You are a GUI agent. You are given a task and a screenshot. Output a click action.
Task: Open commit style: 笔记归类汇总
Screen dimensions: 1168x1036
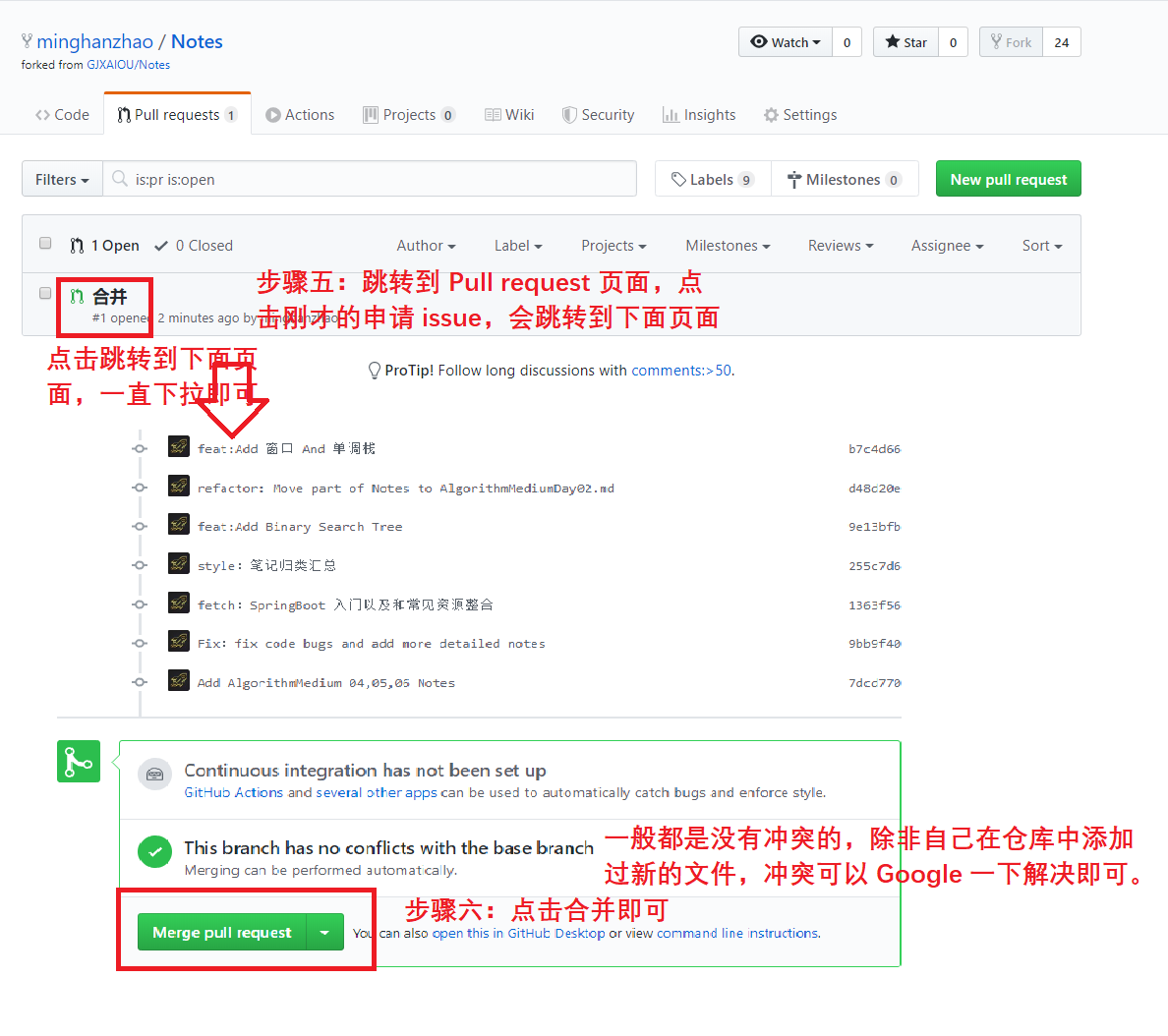(x=266, y=566)
